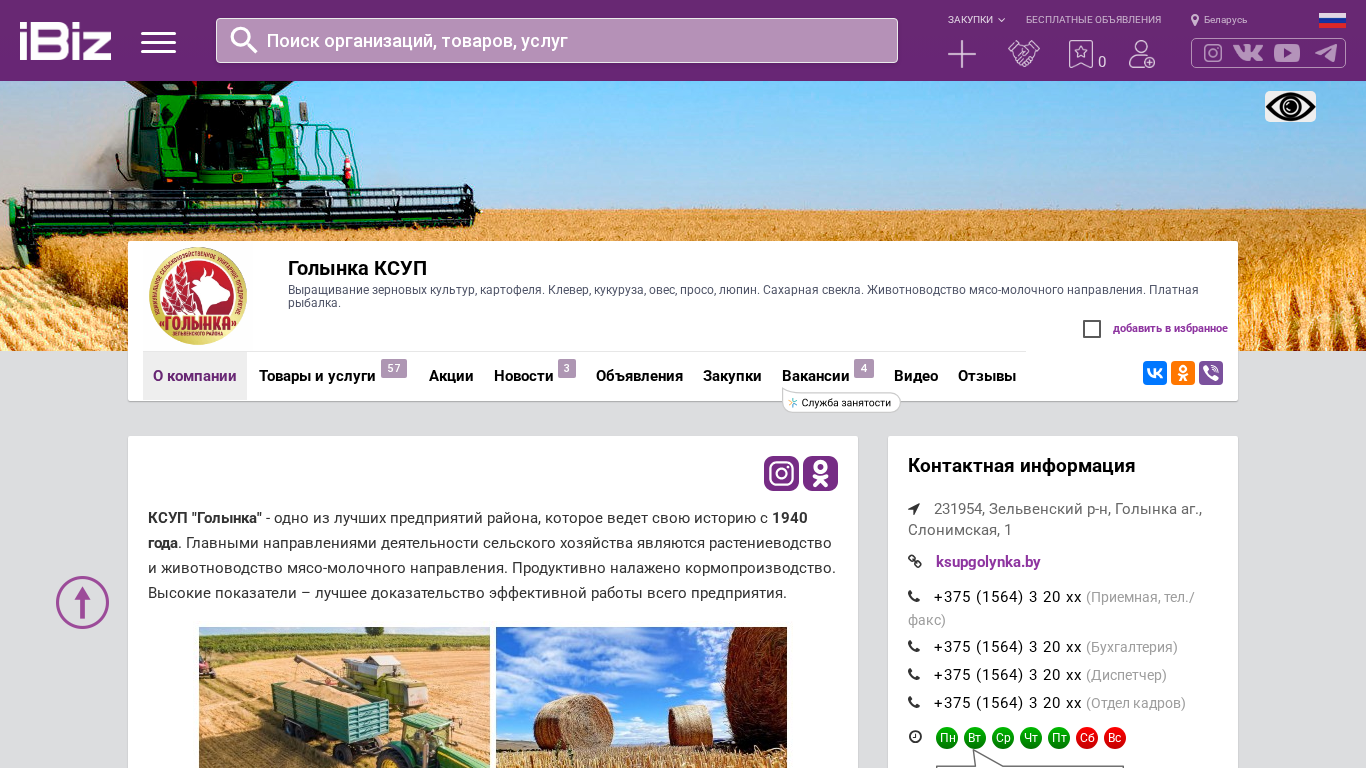Toggle accessibility eye view mode

[1290, 106]
